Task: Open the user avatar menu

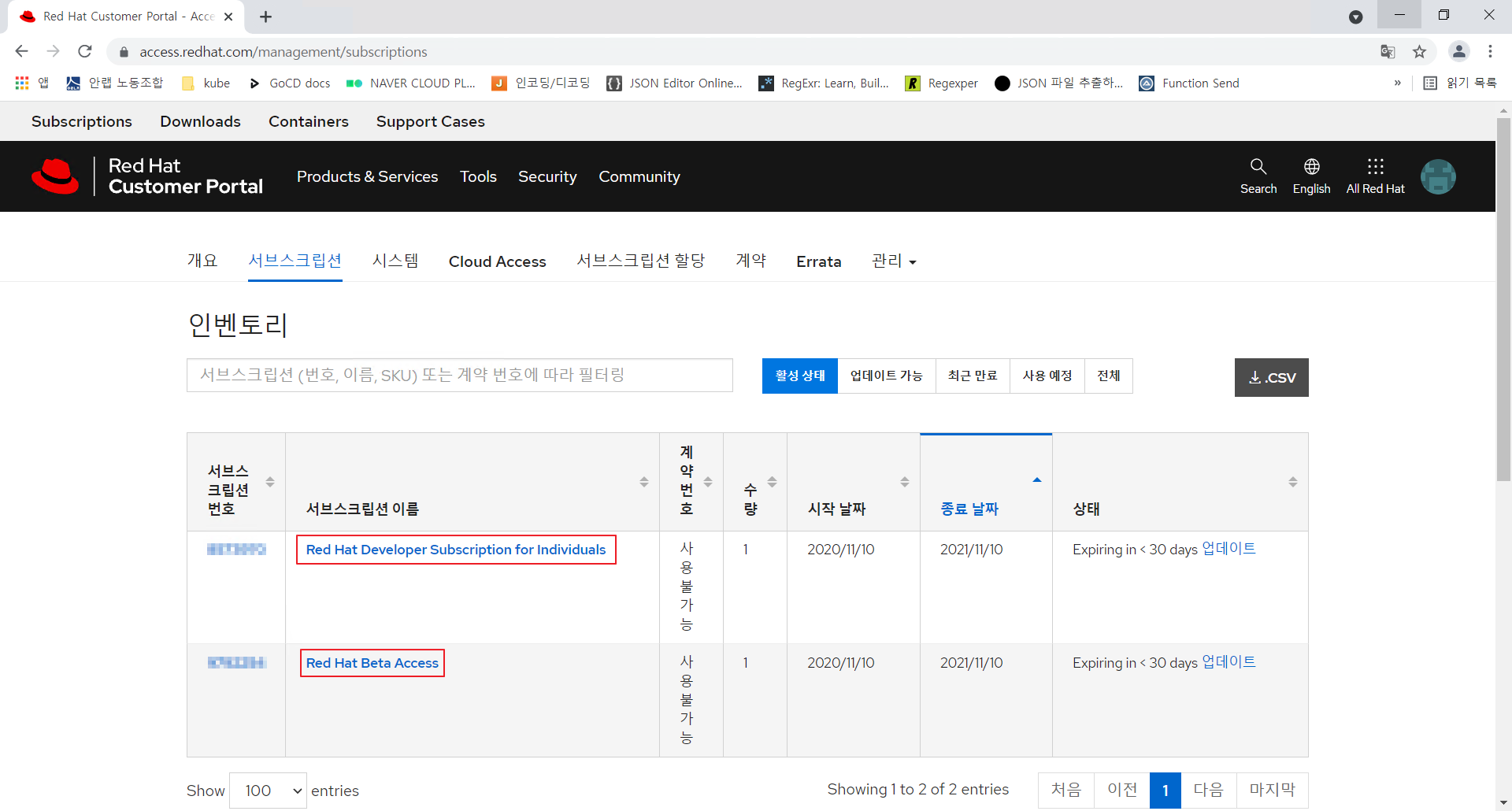Action: click(1438, 176)
